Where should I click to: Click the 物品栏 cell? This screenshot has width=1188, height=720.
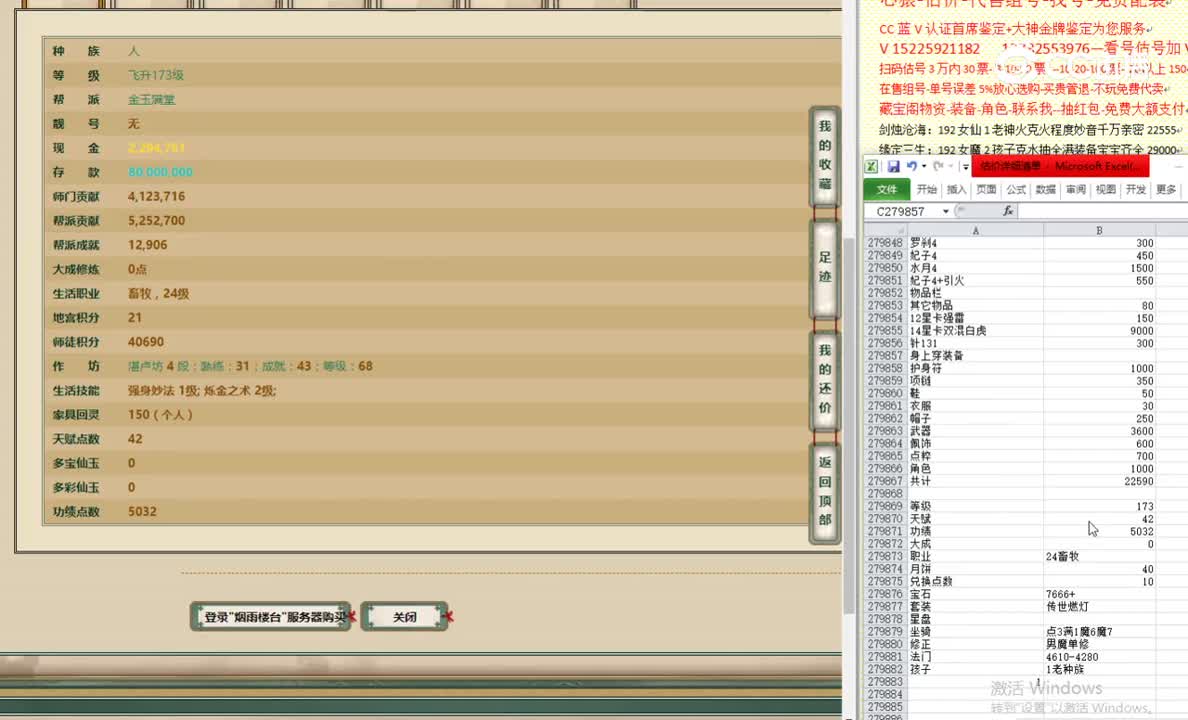click(975, 293)
